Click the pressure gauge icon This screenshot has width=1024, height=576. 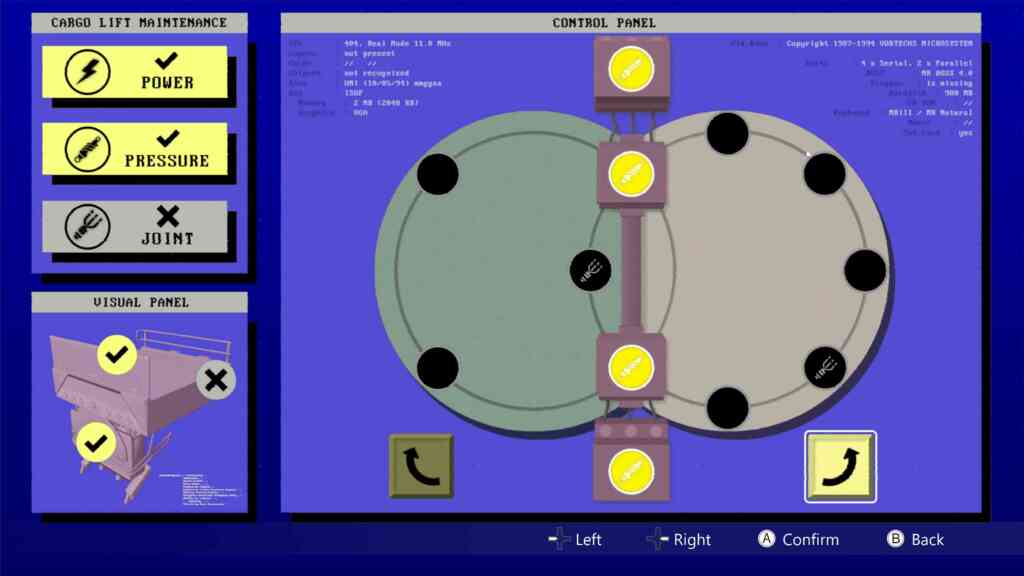[x=88, y=149]
